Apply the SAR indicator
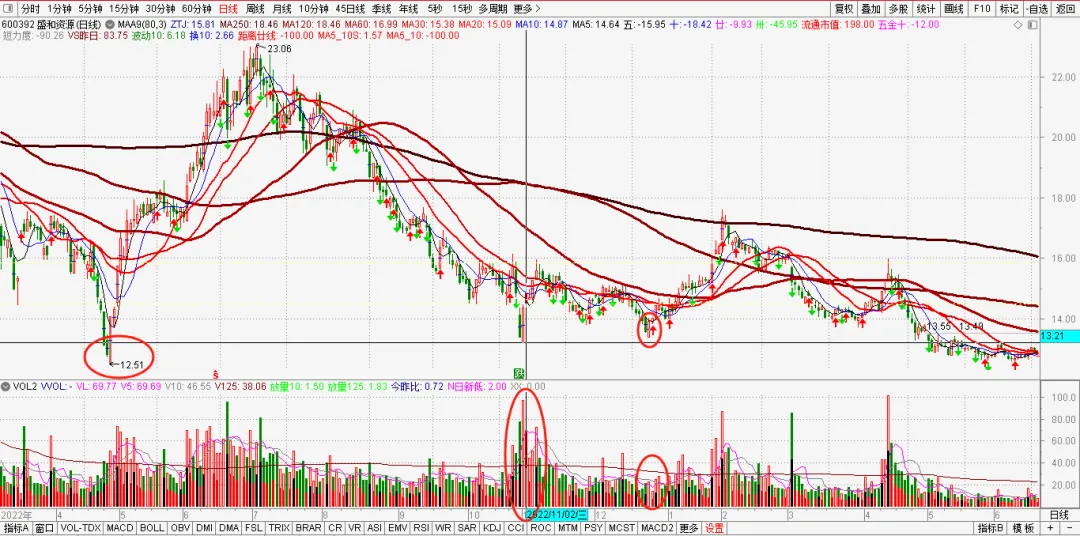The height and width of the screenshot is (536, 1080). click(467, 528)
